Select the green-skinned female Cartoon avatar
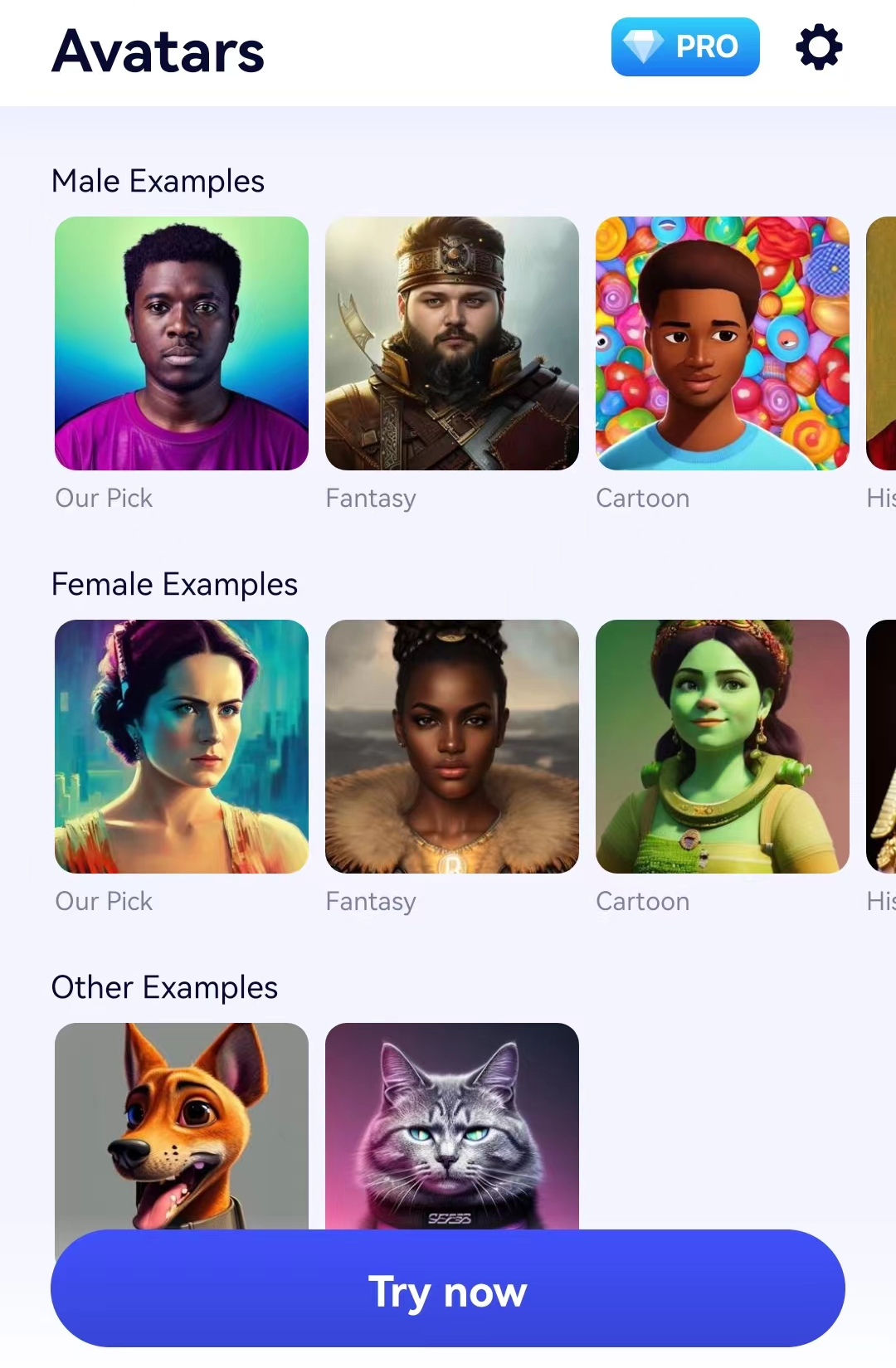 pos(723,747)
